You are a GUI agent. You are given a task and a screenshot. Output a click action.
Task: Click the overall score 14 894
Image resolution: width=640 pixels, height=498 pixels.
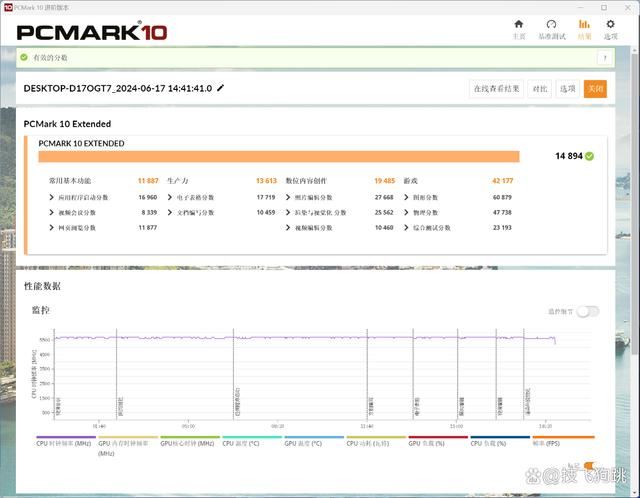point(569,156)
